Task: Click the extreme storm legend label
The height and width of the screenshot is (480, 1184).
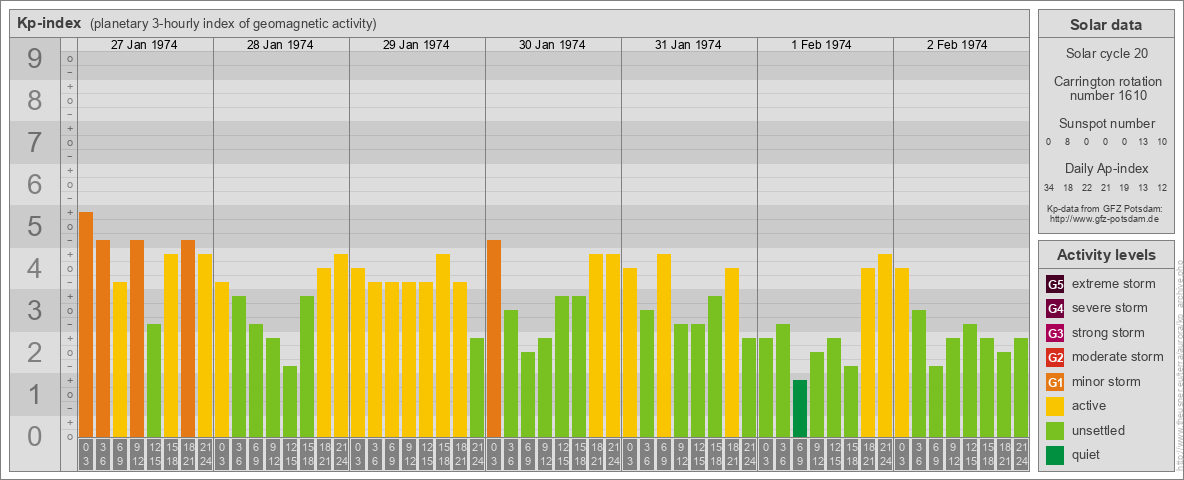Action: [x=1114, y=284]
